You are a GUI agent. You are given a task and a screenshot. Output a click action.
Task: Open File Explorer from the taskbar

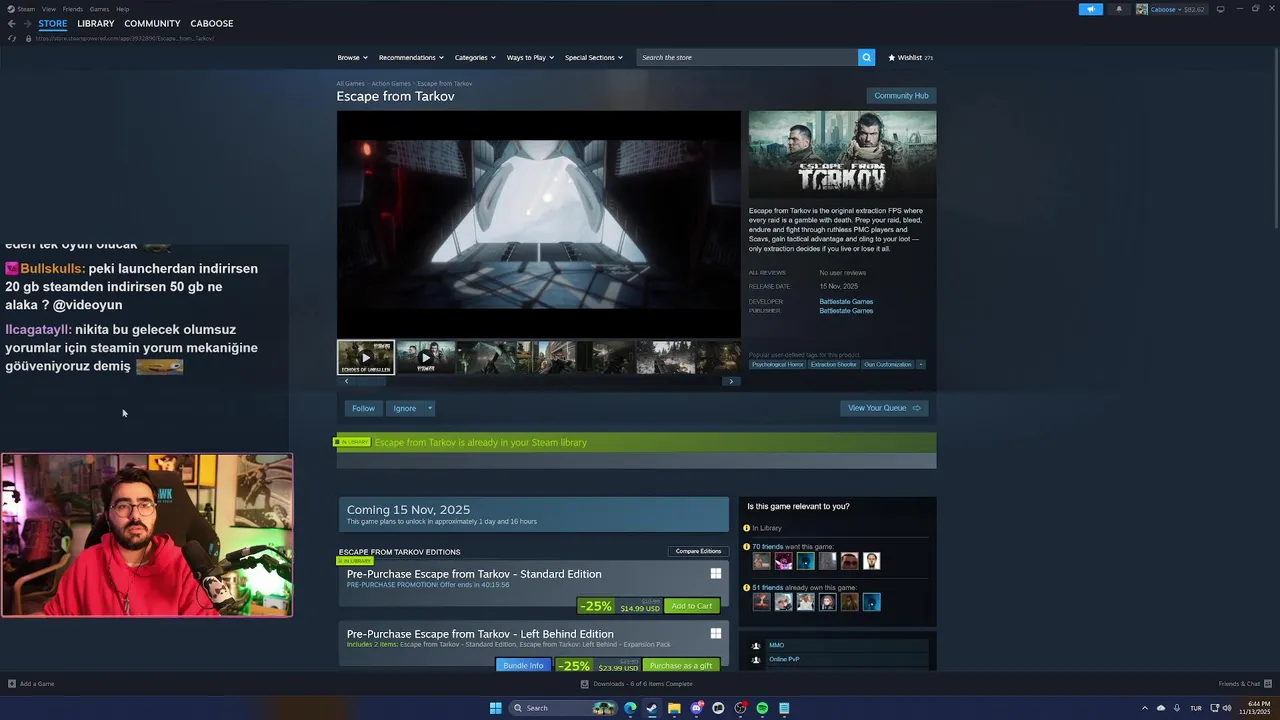(674, 708)
